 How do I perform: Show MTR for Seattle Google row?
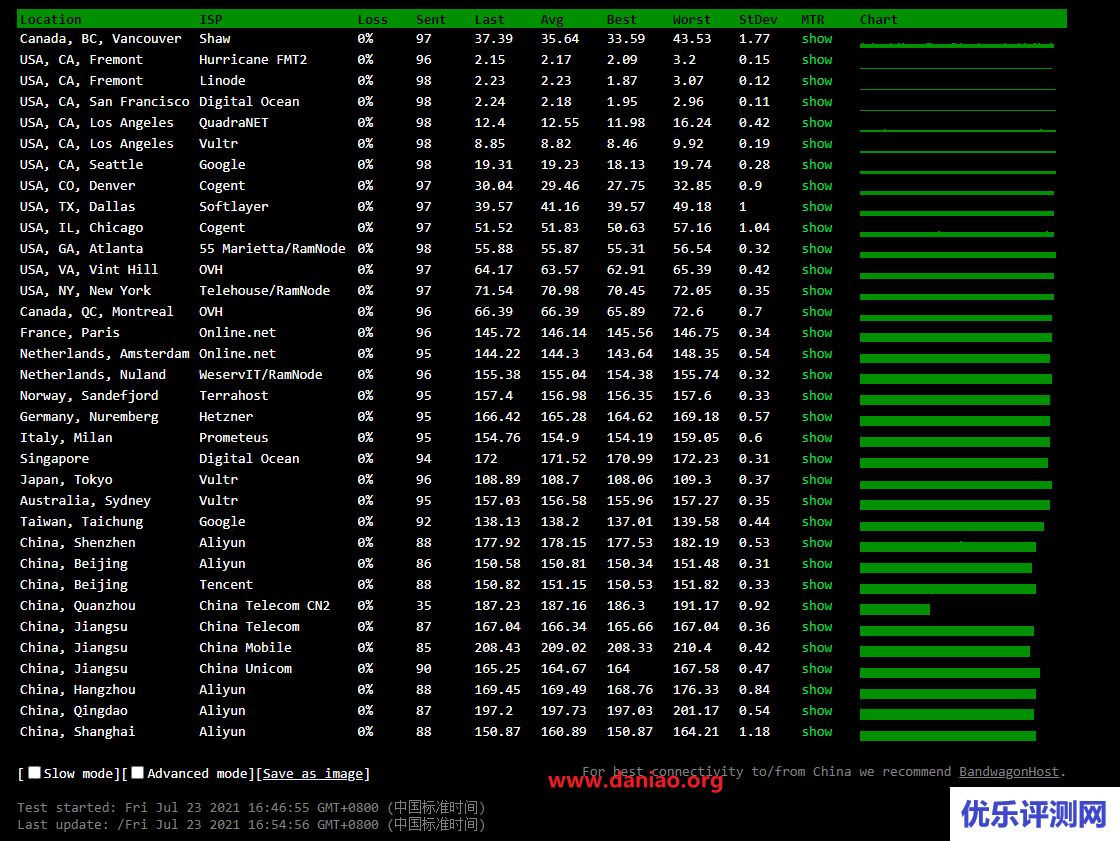pos(816,164)
